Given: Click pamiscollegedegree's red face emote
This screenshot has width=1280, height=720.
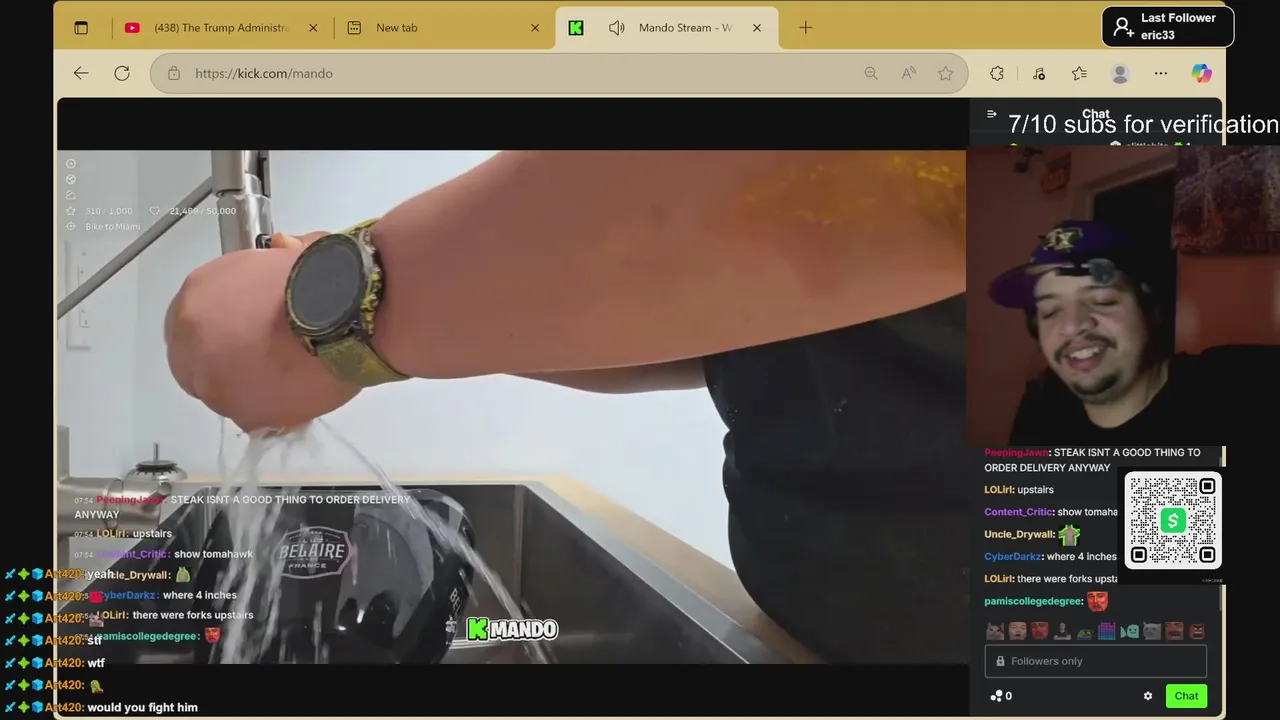Looking at the screenshot, I should click(1097, 601).
